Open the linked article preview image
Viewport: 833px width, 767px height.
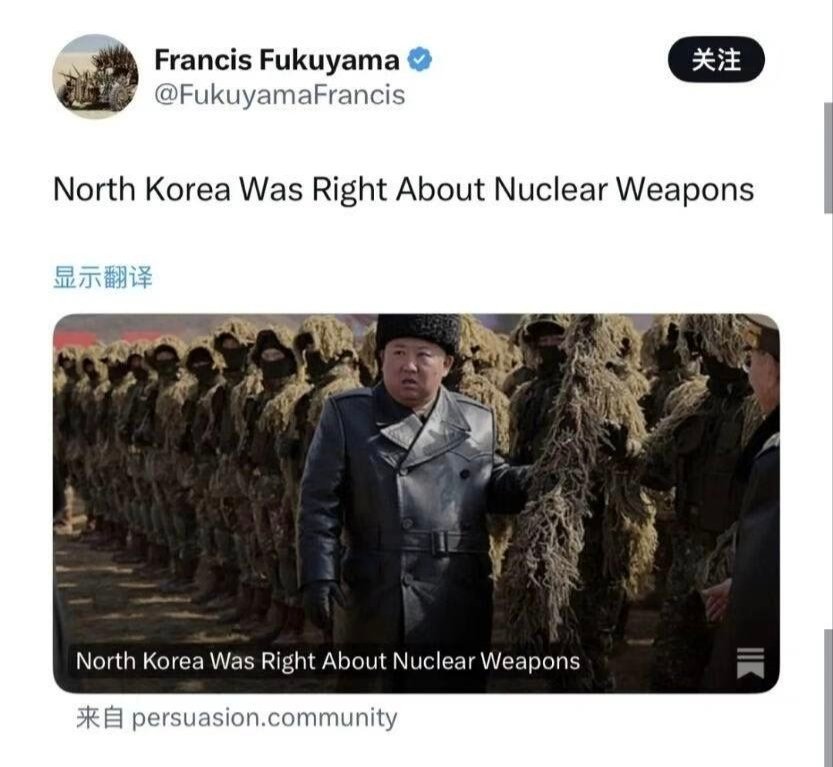416,503
